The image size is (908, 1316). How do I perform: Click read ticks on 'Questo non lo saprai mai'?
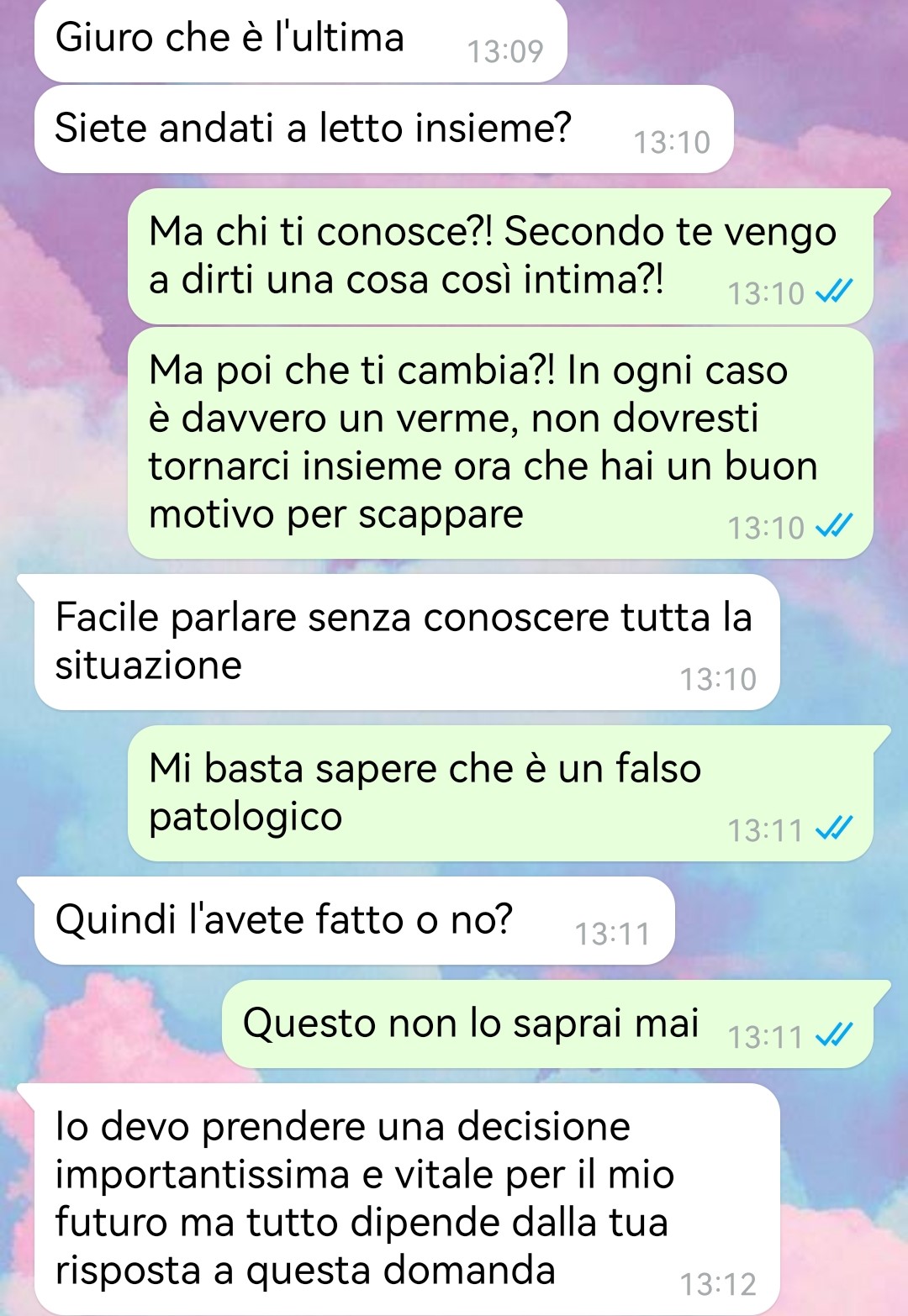(836, 1035)
